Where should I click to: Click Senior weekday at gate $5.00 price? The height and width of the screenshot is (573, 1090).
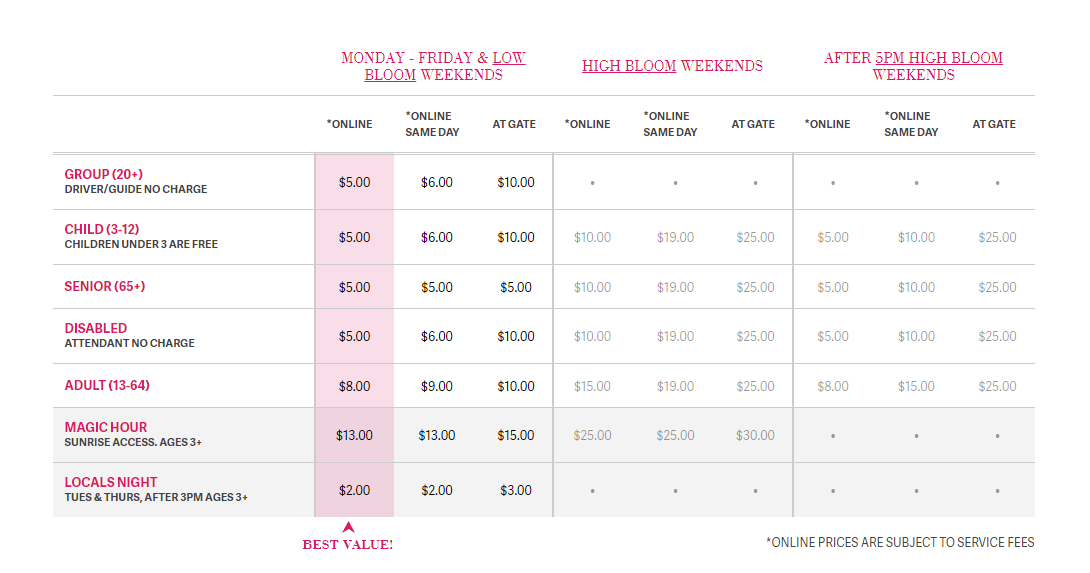(516, 287)
